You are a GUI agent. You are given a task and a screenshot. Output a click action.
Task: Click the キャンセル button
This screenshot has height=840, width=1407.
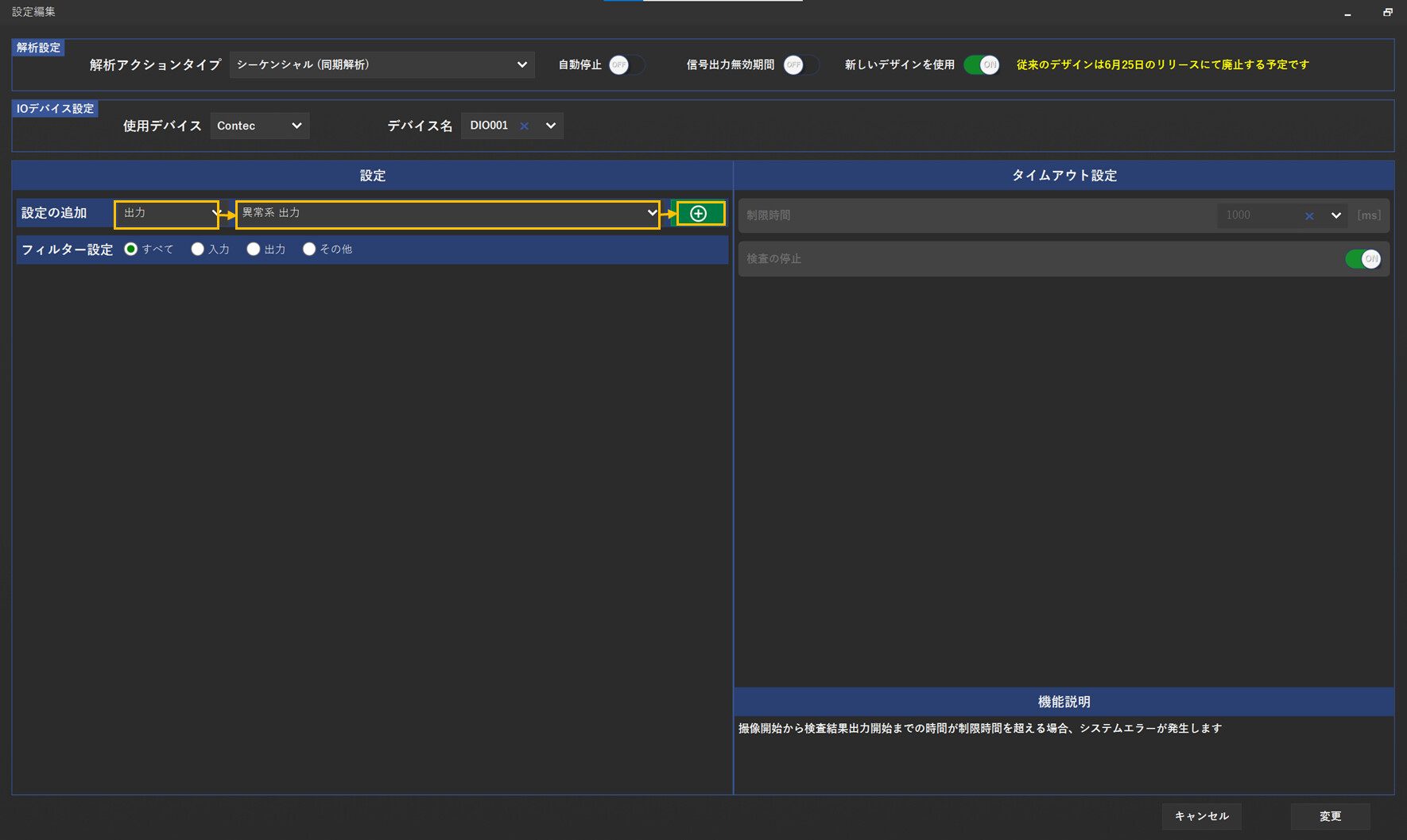click(x=1202, y=816)
